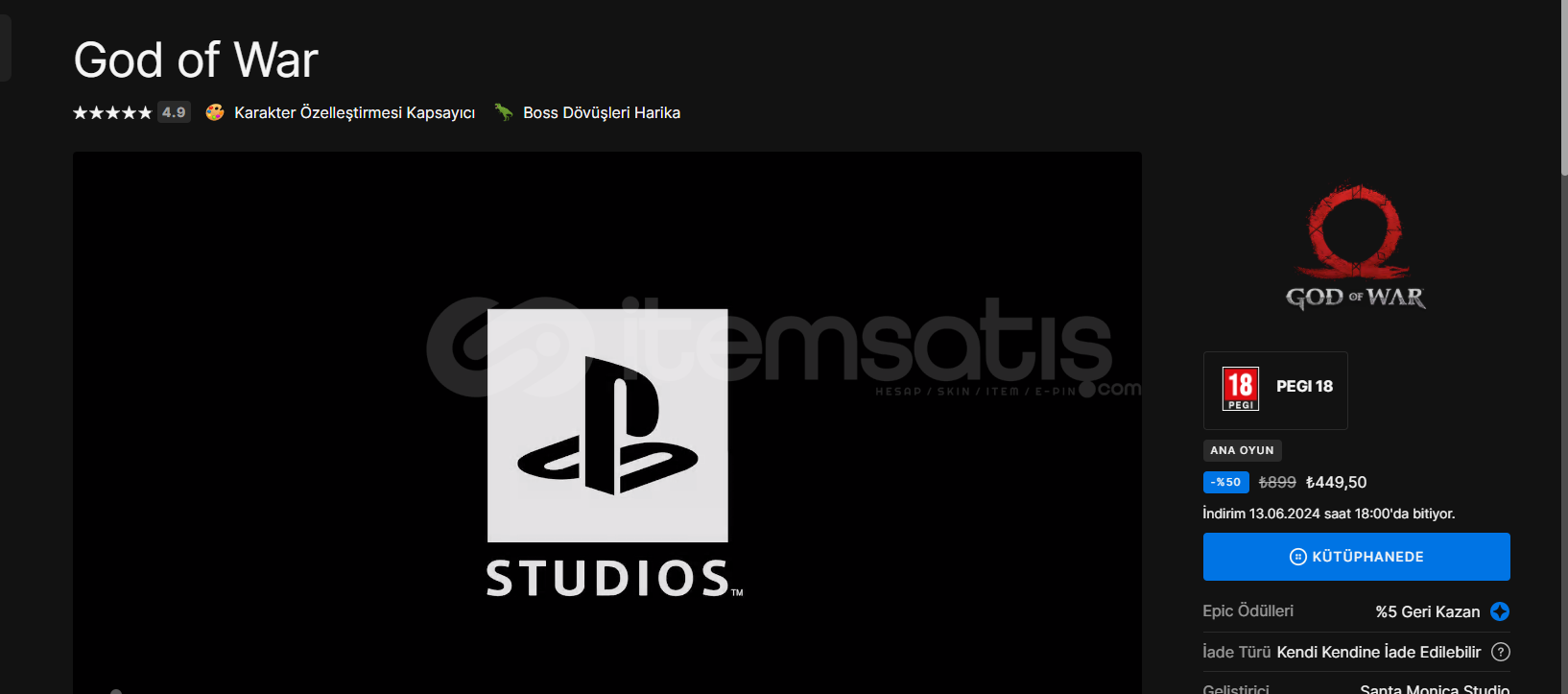The width and height of the screenshot is (1568, 694).
Task: Click the palette emoji icon beside Karakter Özelleştirmesi
Action: pyautogui.click(x=215, y=112)
